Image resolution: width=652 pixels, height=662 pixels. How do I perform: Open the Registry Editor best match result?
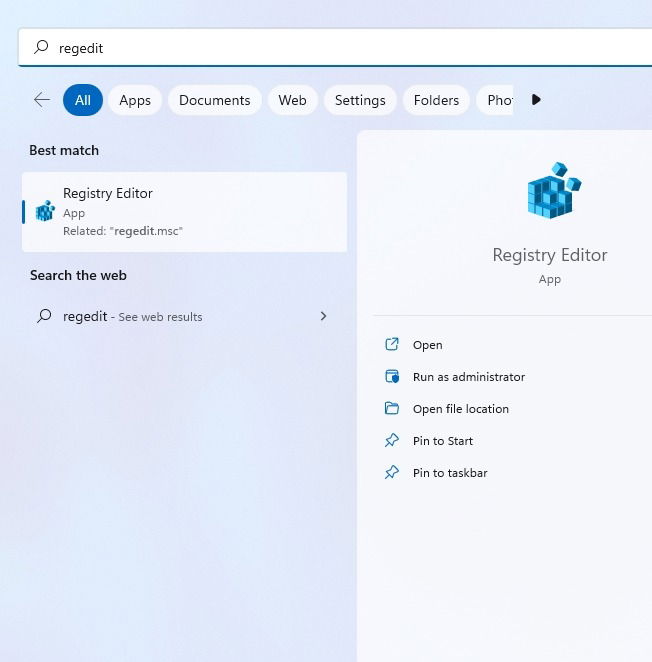(x=185, y=212)
